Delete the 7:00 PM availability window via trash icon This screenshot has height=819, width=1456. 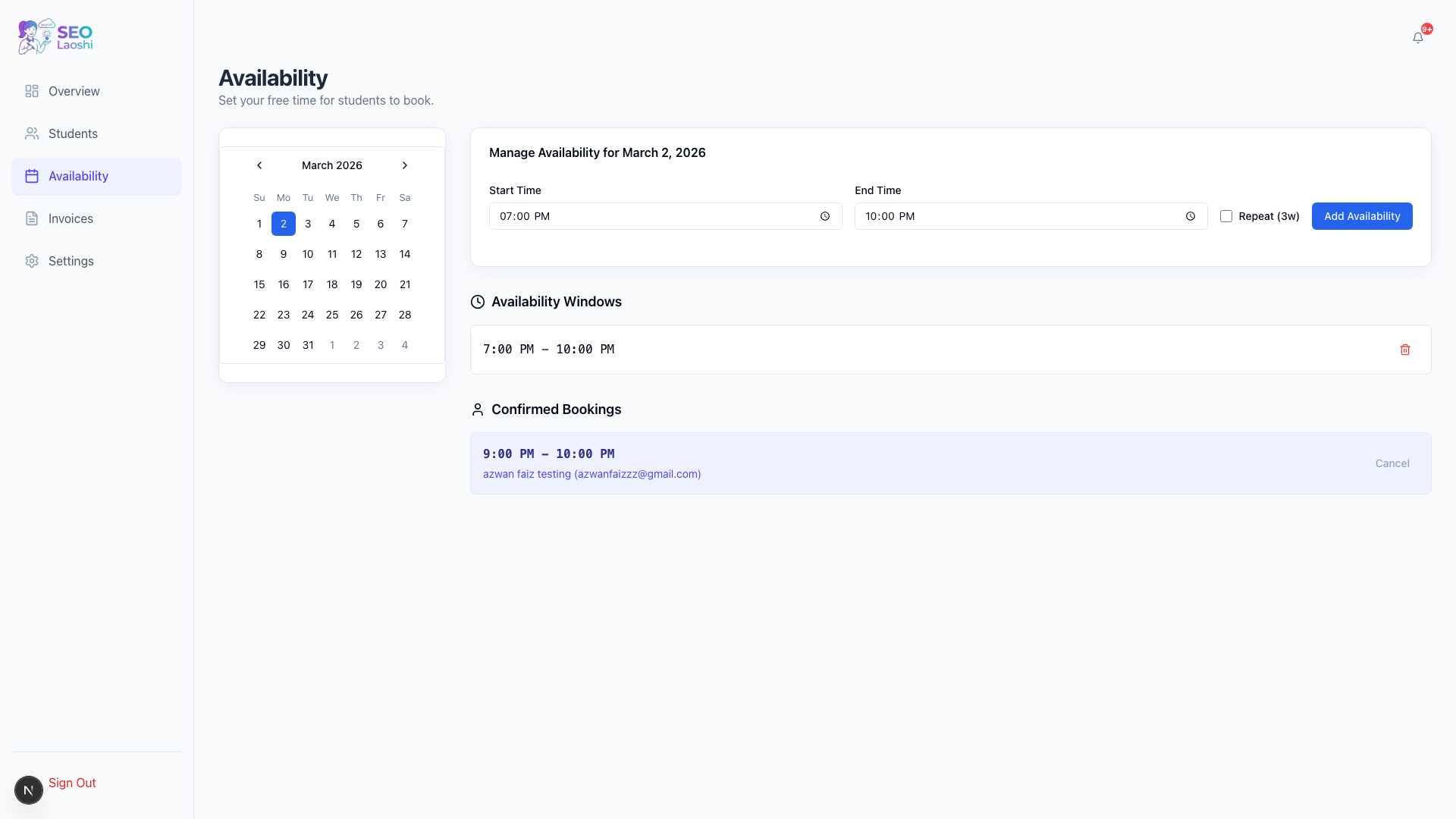1405,350
